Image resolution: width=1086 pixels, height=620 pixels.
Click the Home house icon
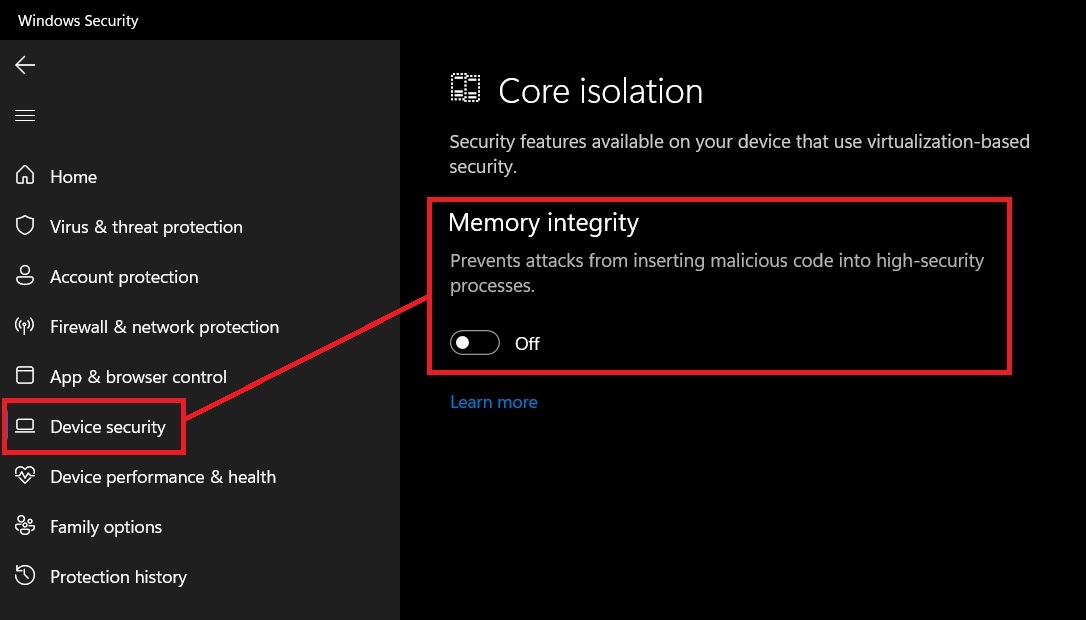coord(25,175)
